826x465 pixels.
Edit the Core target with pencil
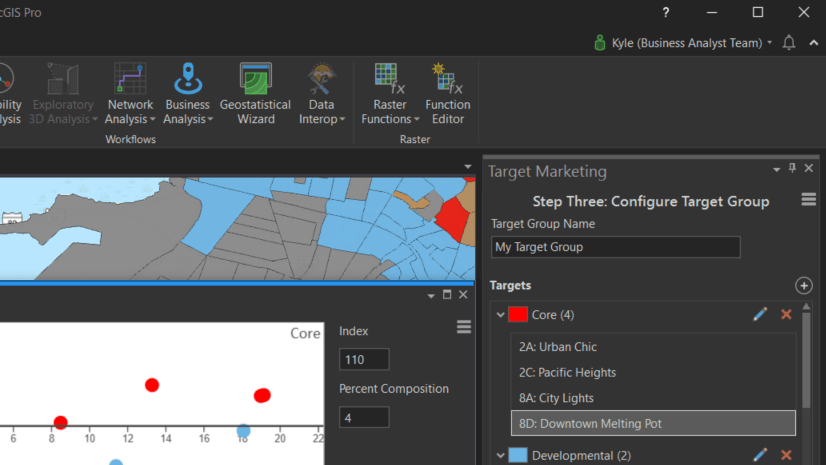point(760,314)
